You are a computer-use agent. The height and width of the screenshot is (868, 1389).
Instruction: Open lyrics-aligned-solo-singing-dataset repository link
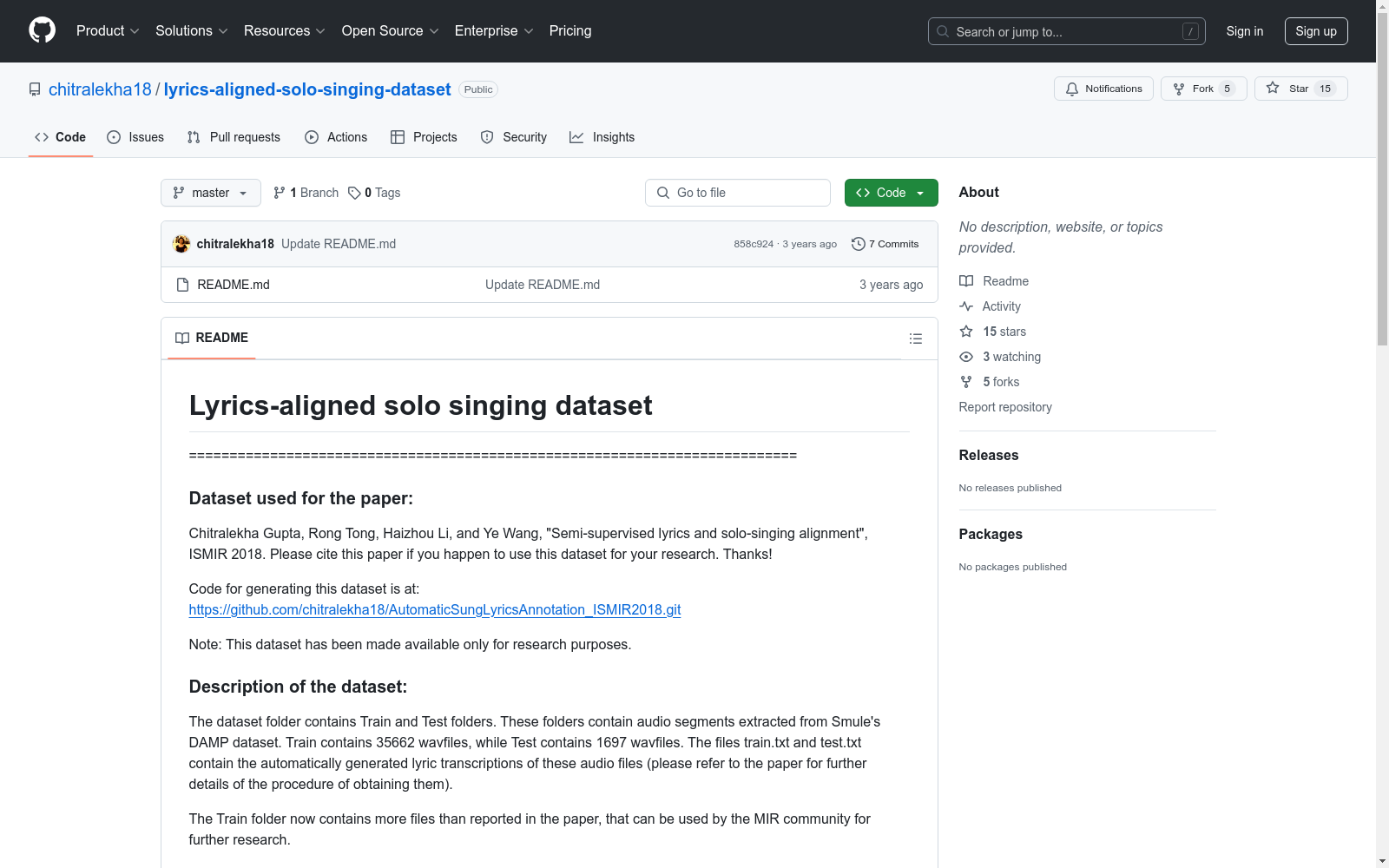click(x=307, y=89)
